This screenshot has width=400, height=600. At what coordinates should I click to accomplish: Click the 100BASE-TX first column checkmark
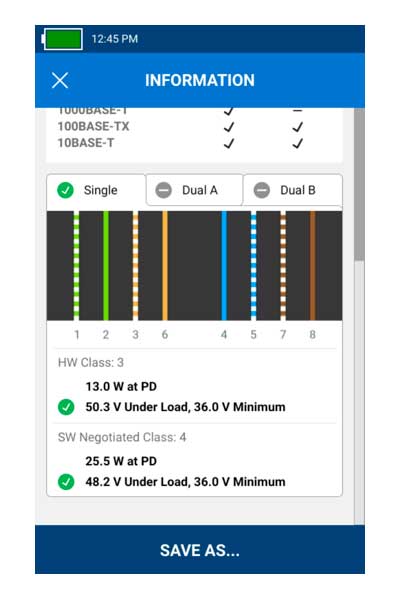point(229,127)
